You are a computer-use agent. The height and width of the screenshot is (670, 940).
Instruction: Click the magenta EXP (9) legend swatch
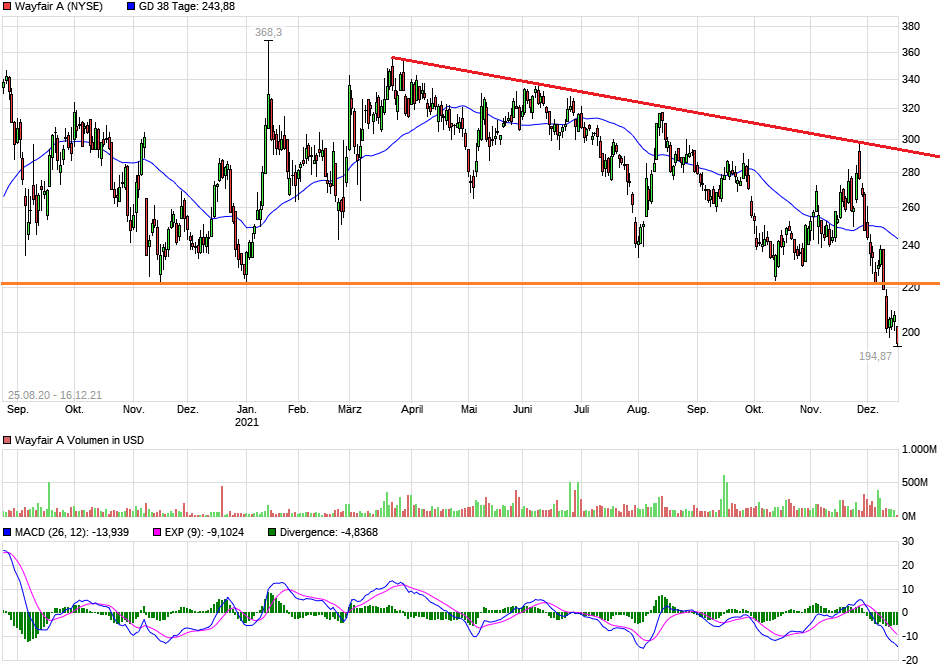(157, 532)
